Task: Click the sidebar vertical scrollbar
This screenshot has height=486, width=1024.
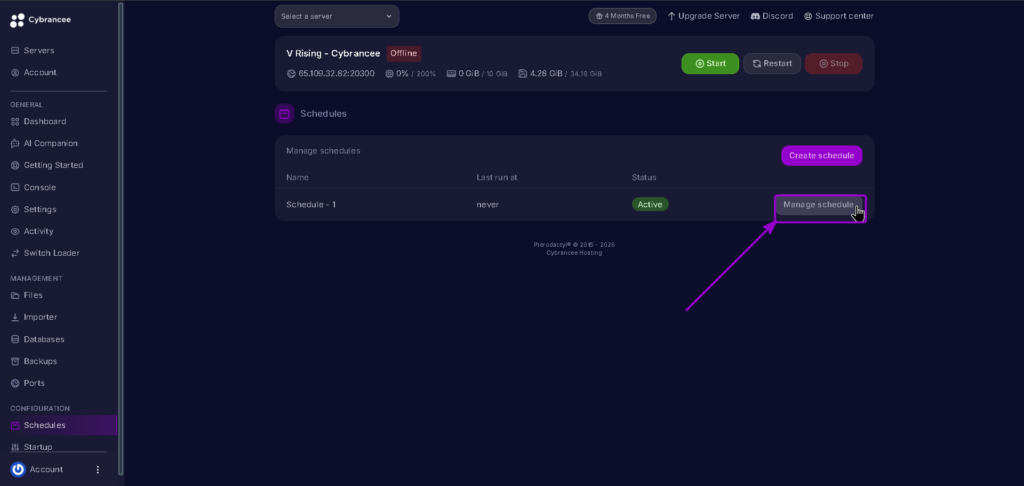Action: click(x=120, y=238)
